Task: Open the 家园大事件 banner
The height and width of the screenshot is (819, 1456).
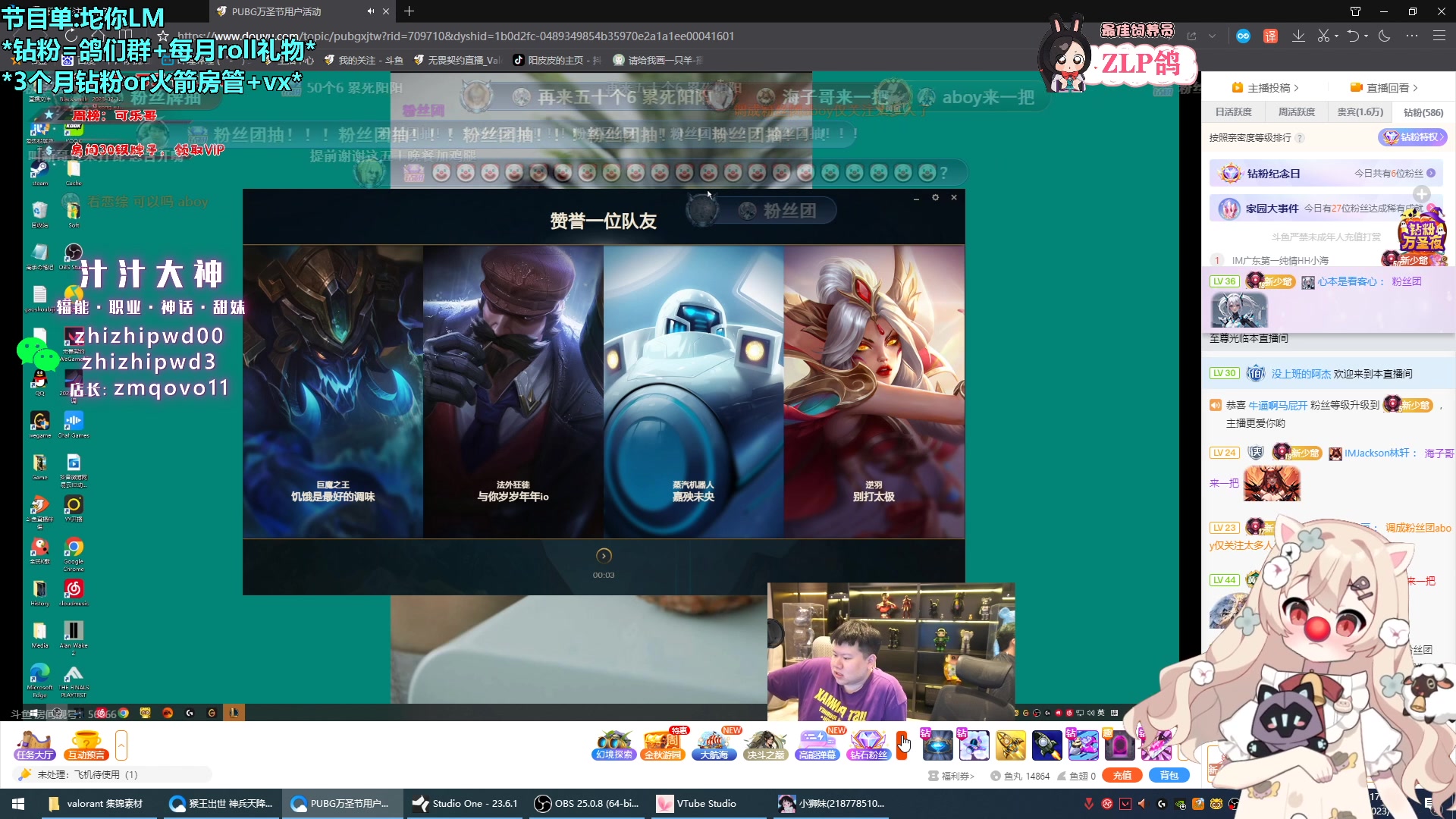Action: point(1326,209)
